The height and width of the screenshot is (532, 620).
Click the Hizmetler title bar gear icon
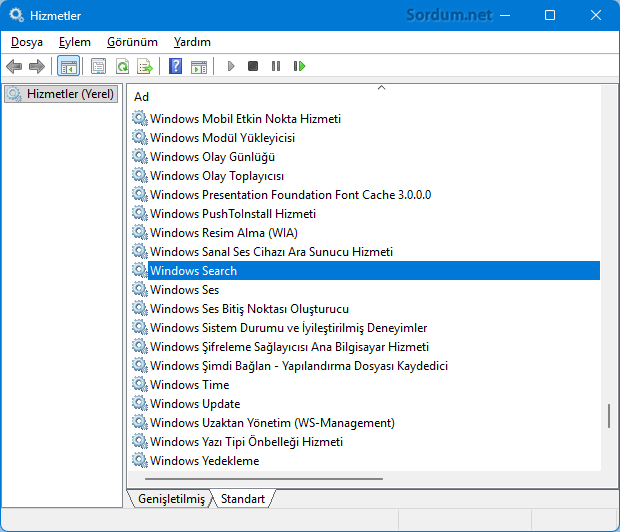click(x=17, y=15)
